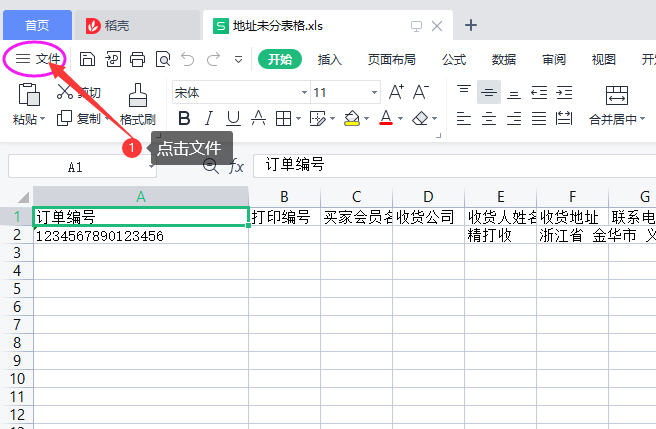The height and width of the screenshot is (429, 656).
Task: Click the formula bar showing 订单编号
Action: click(454, 165)
